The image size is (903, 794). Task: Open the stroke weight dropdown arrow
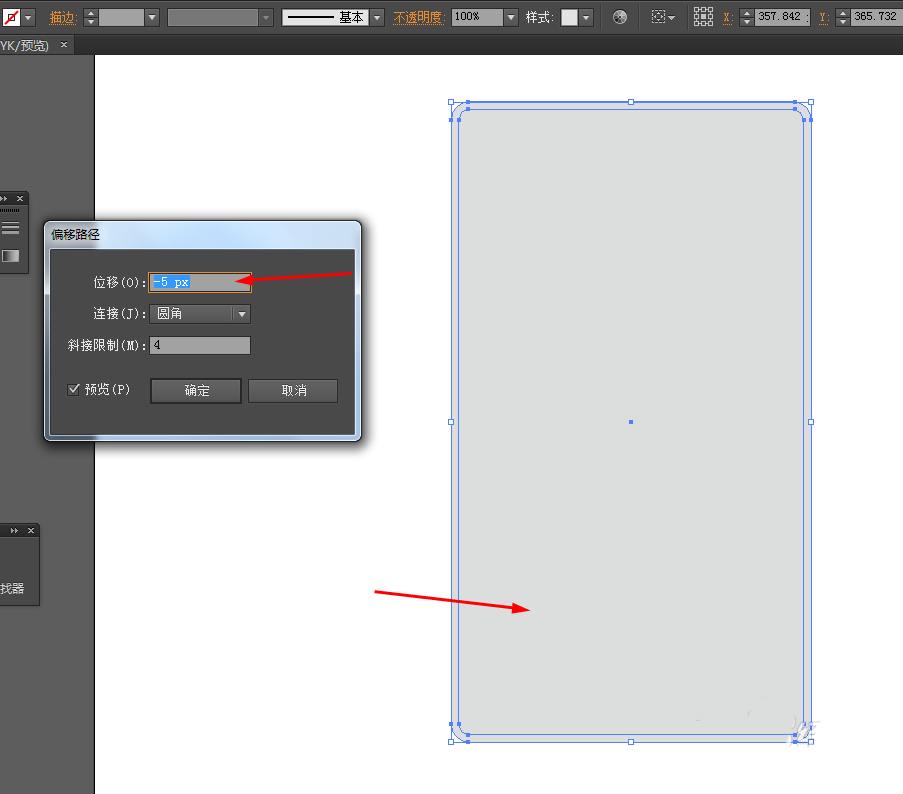[x=152, y=17]
